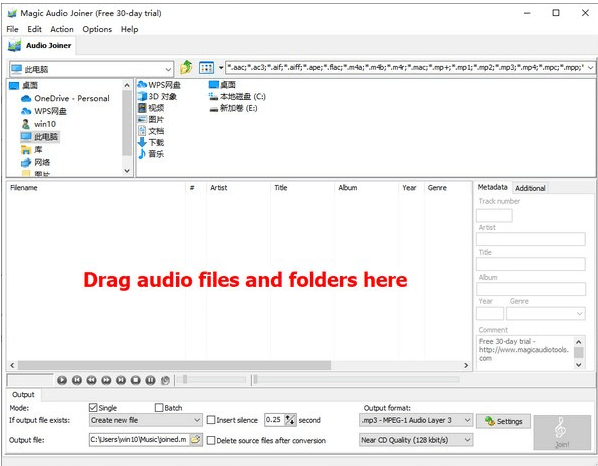Switch to the Additional tab
598x466 pixels.
coord(530,188)
